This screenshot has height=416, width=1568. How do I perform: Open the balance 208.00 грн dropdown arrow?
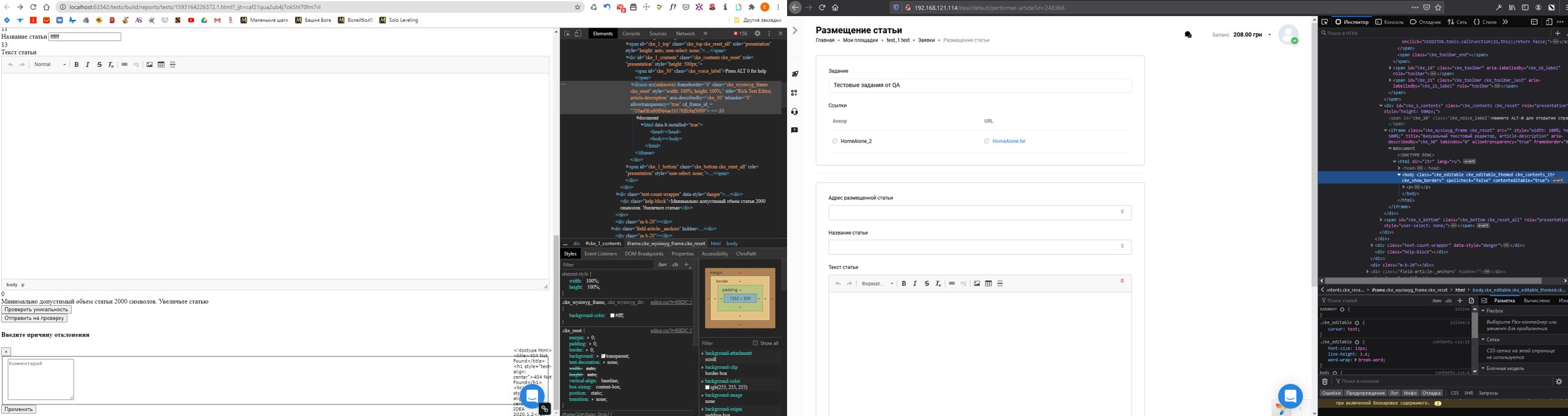click(1269, 35)
